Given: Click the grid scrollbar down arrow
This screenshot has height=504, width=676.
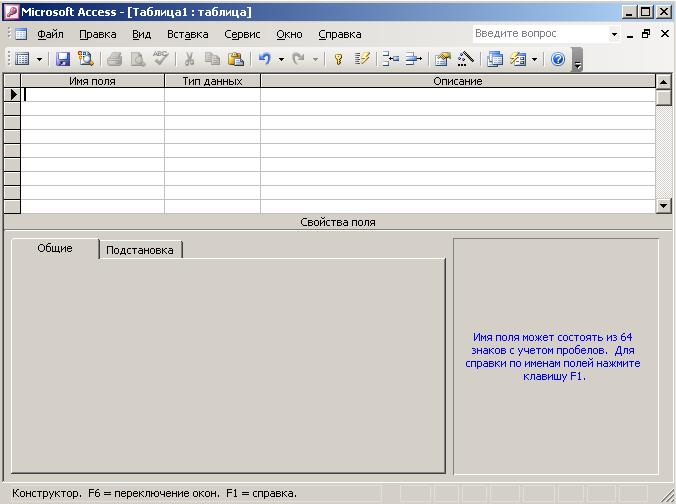Looking at the screenshot, I should 663,206.
